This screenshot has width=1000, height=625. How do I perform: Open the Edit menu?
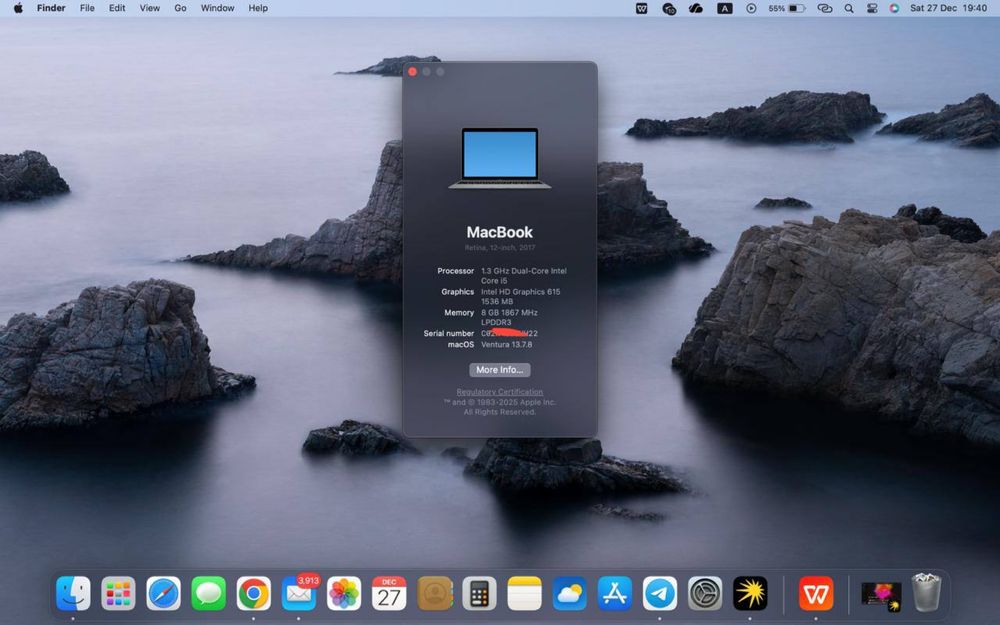[x=117, y=8]
